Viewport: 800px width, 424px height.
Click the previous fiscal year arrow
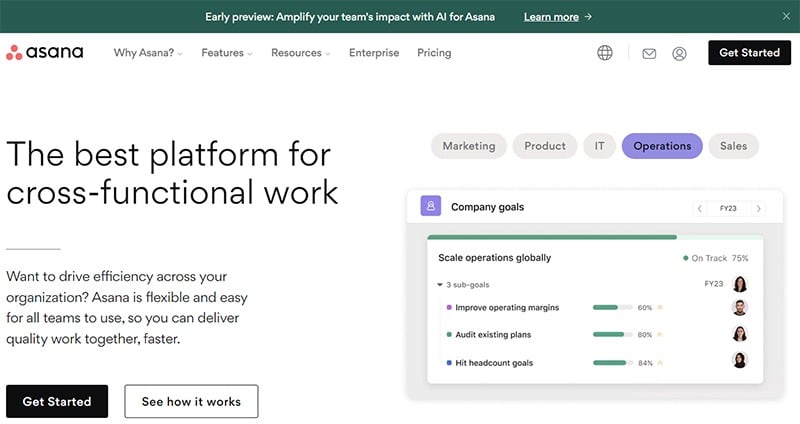tap(699, 208)
